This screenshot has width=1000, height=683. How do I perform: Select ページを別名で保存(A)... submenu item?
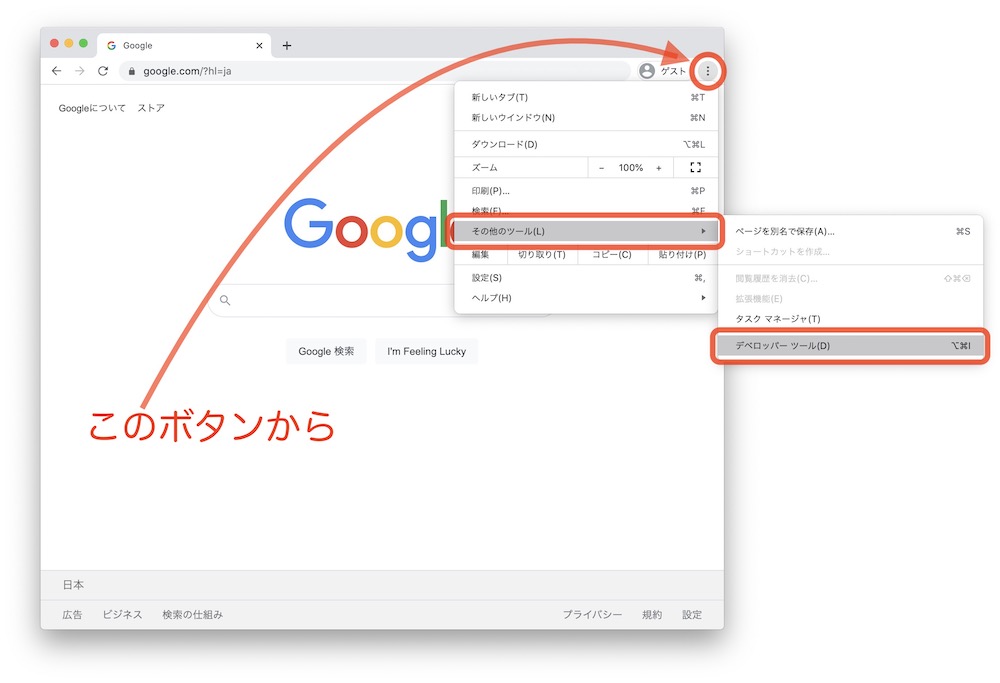(851, 231)
